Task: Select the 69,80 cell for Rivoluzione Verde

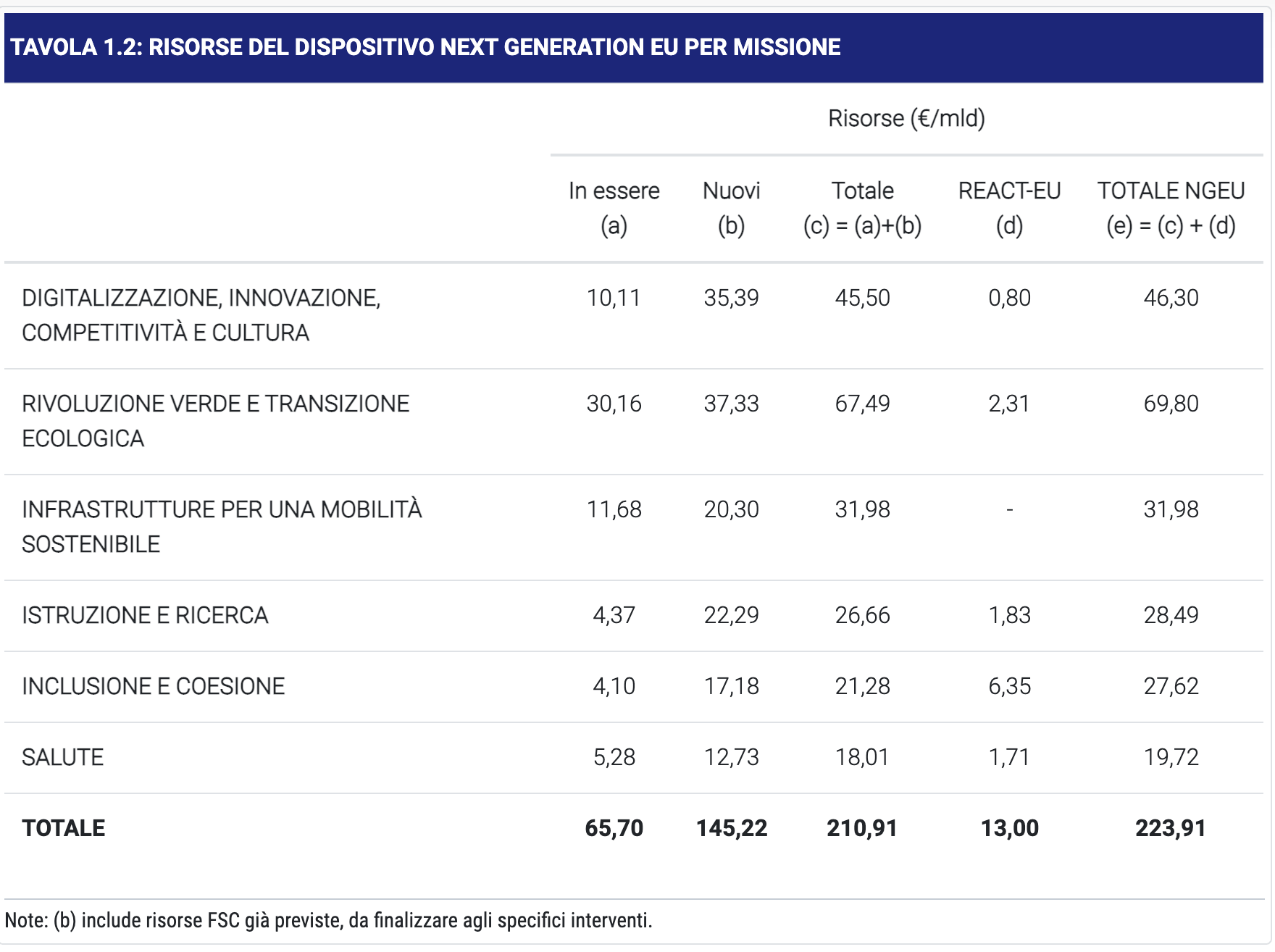Action: point(1171,404)
